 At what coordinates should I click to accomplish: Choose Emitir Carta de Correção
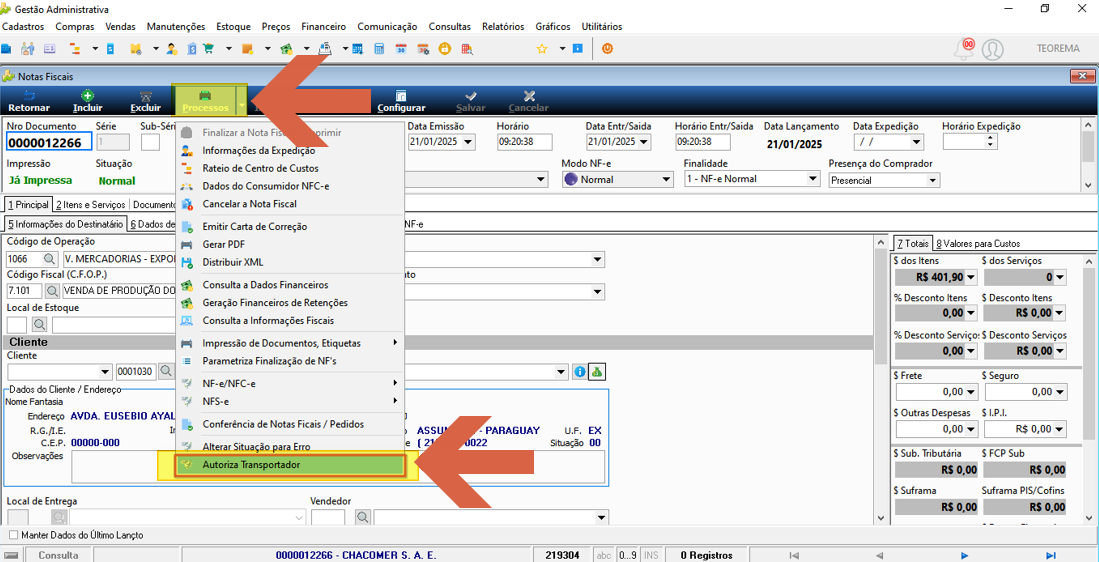point(290,226)
